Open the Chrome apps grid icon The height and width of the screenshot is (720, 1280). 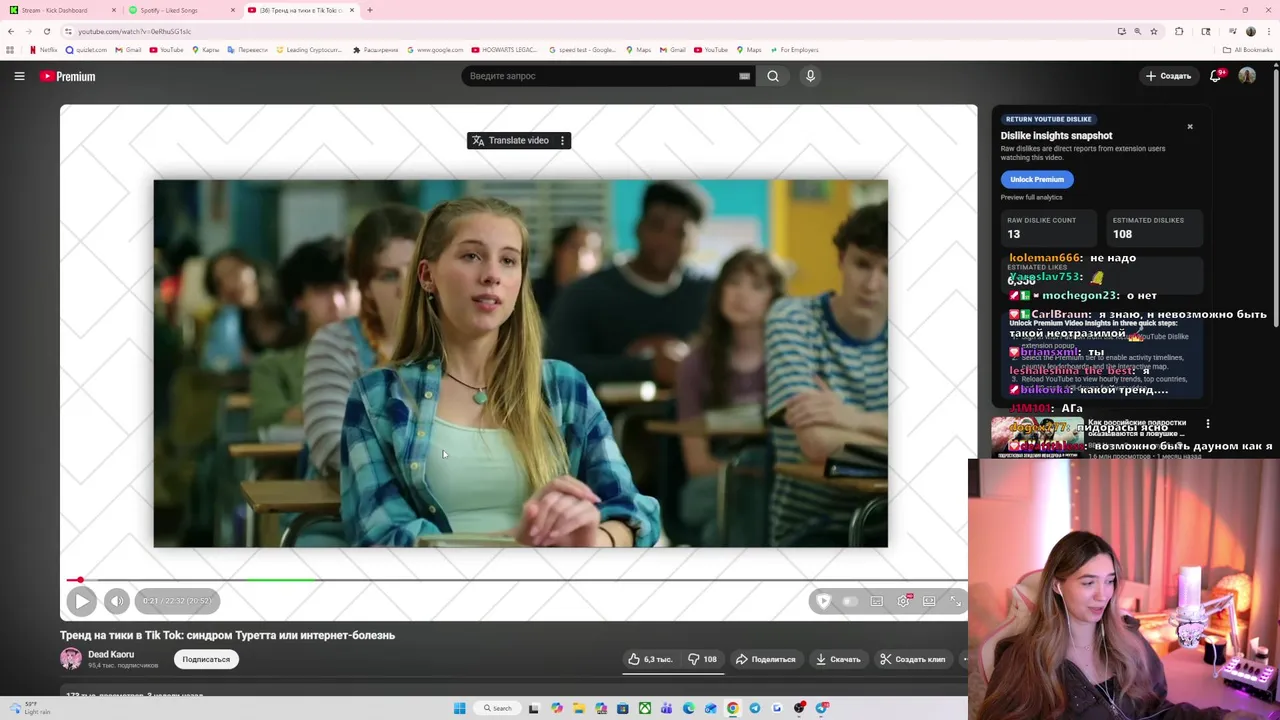(x=10, y=50)
